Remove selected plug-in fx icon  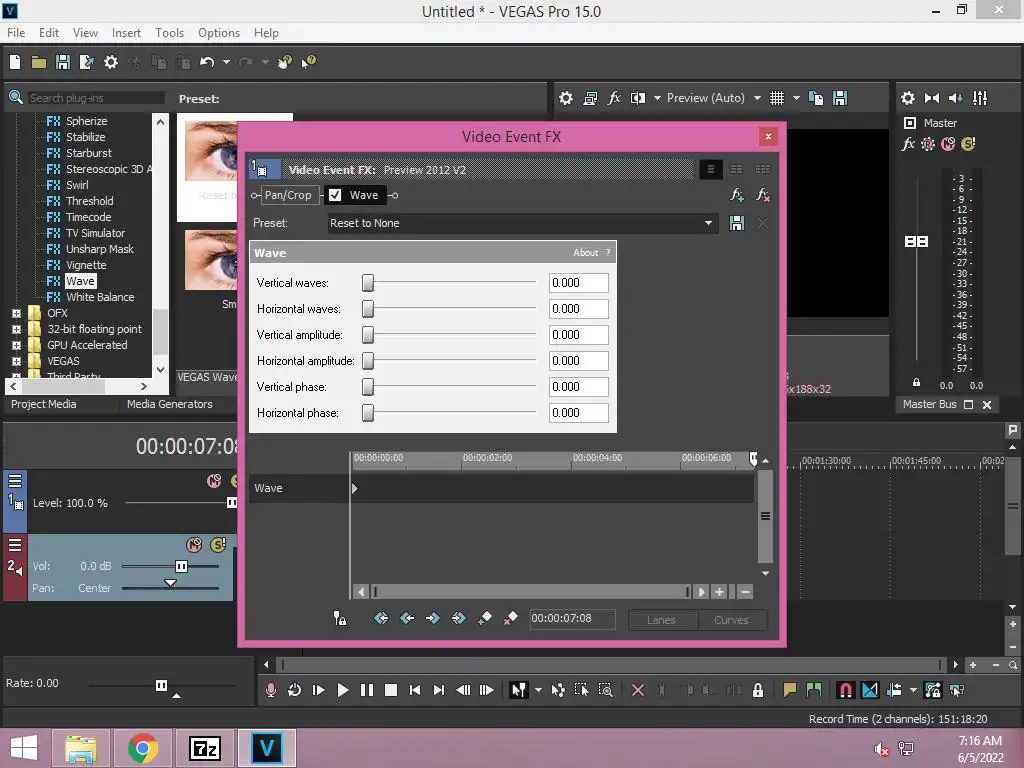point(762,195)
